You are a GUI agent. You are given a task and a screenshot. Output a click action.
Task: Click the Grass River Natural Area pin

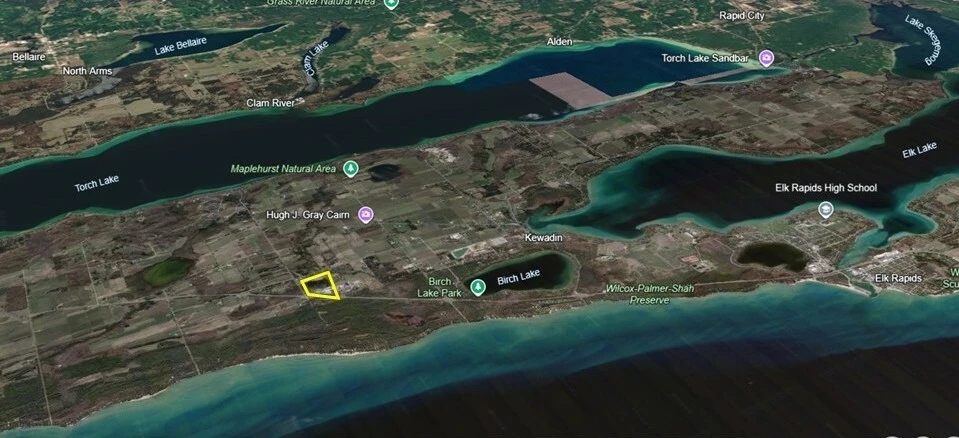click(x=391, y=3)
